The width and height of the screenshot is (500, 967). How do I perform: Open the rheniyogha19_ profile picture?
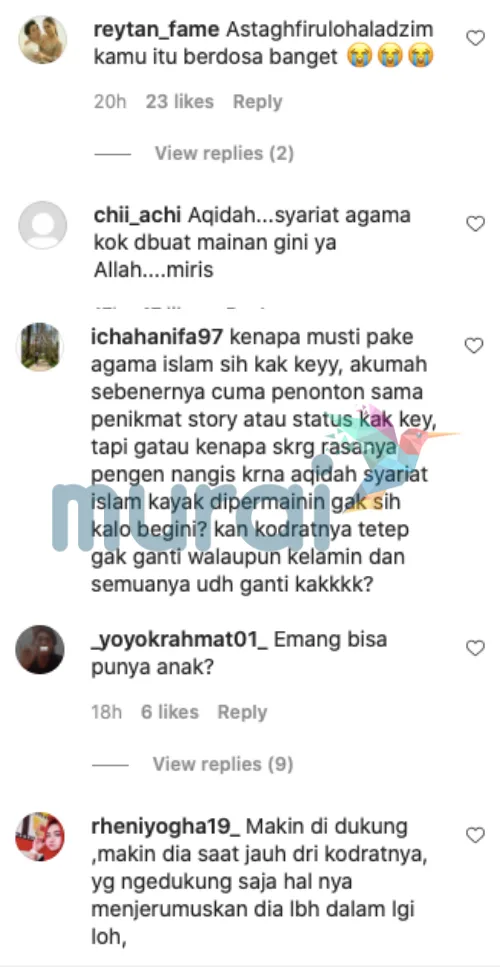[40, 836]
